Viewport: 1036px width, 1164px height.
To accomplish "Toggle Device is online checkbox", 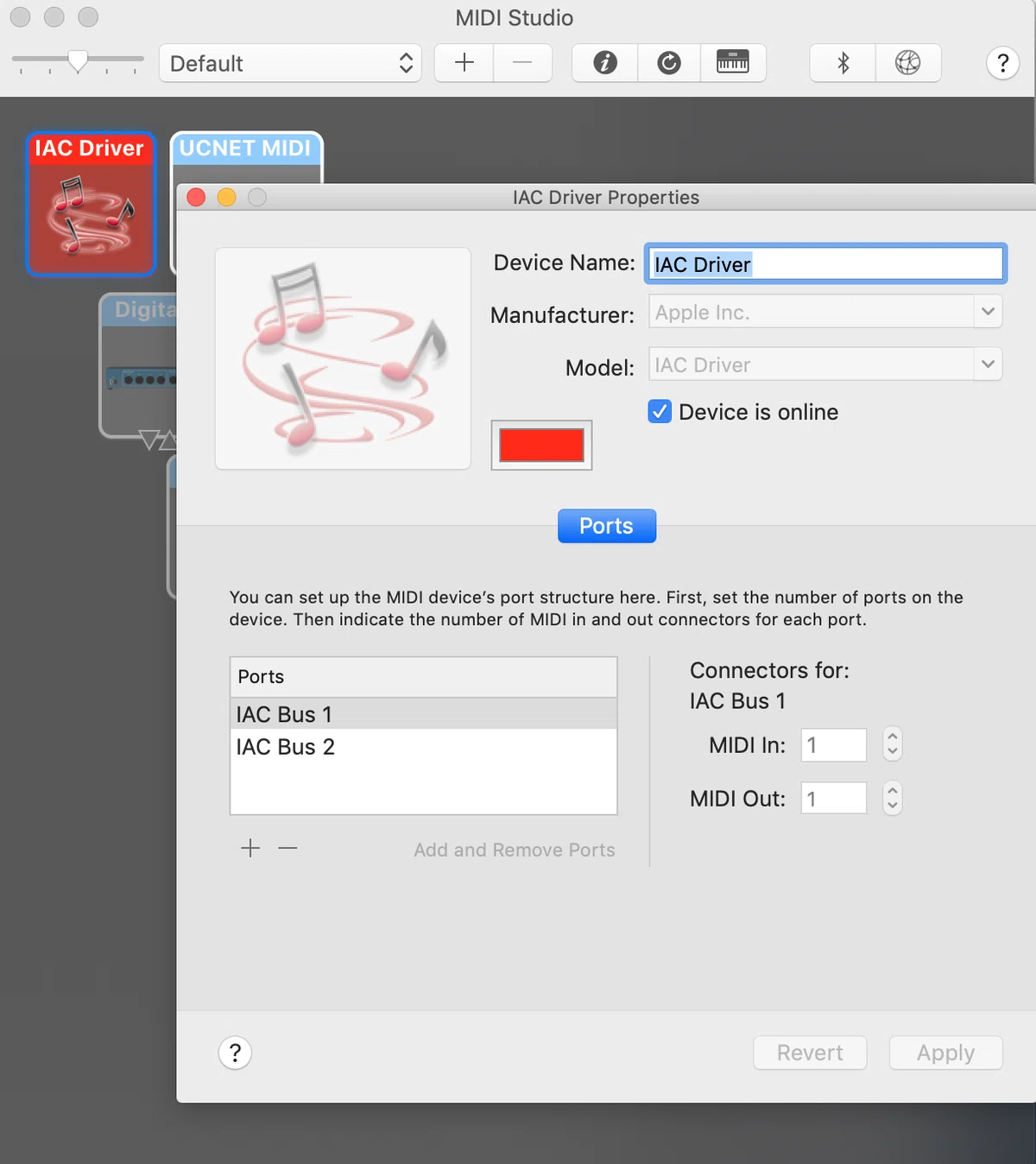I will point(660,412).
